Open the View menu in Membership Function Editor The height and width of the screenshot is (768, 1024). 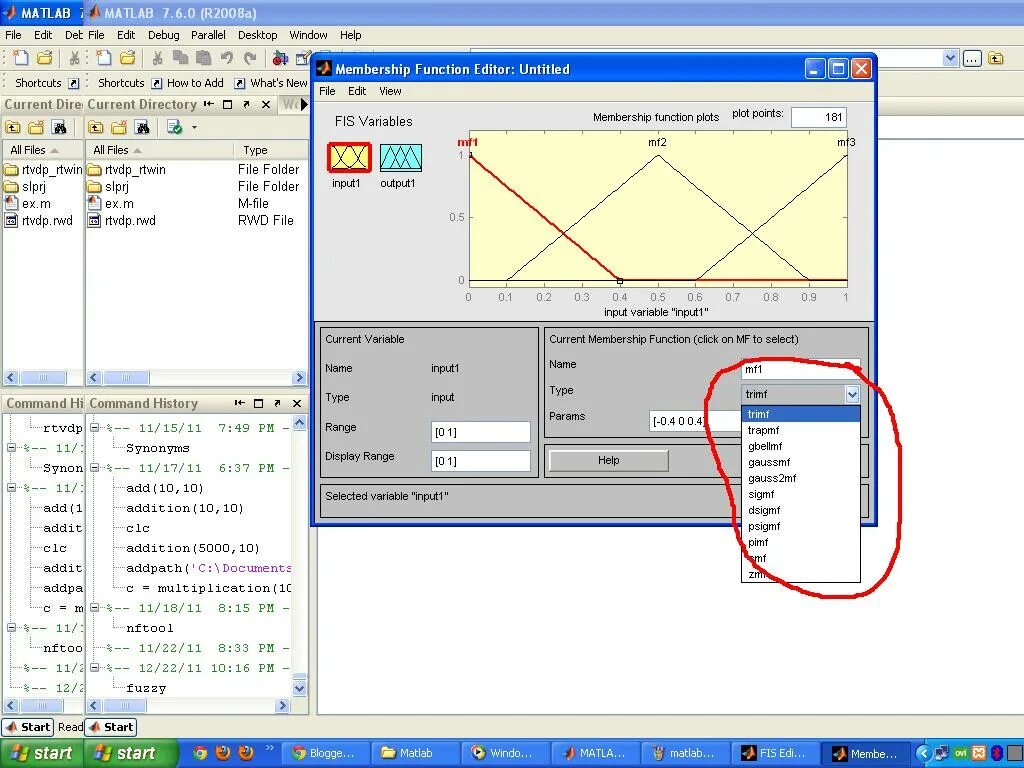click(x=390, y=91)
